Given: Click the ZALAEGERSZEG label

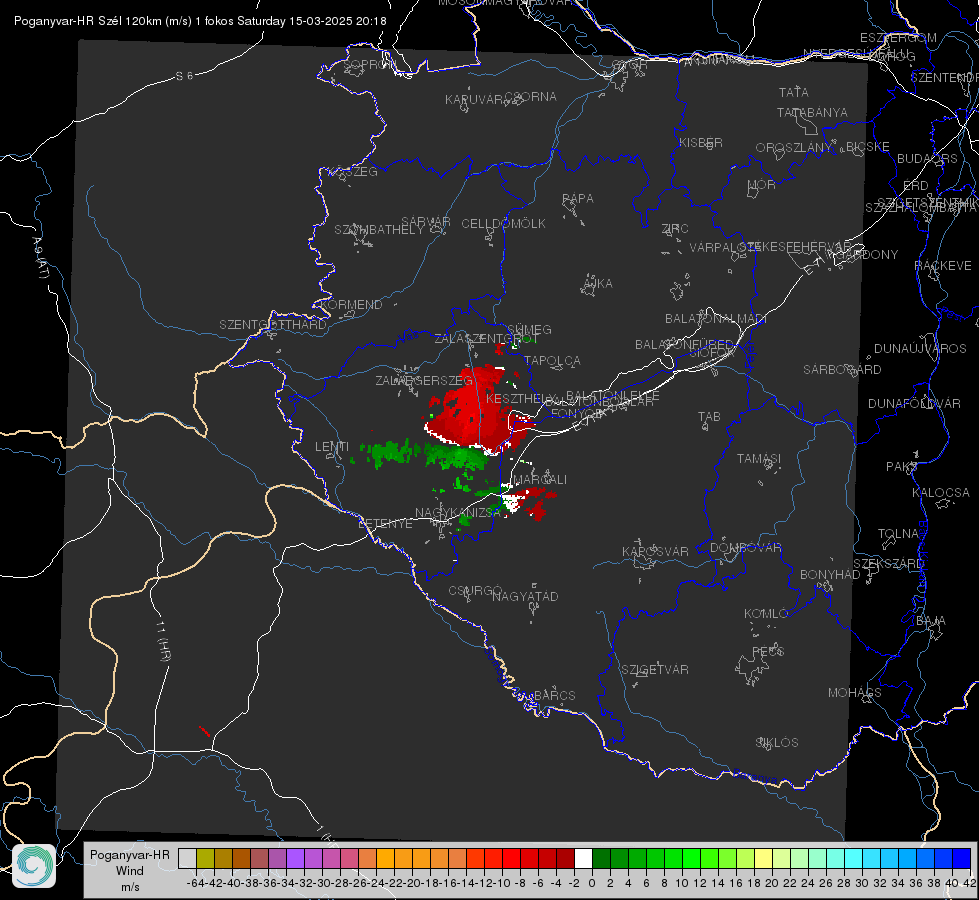Looking at the screenshot, I should (x=424, y=380).
